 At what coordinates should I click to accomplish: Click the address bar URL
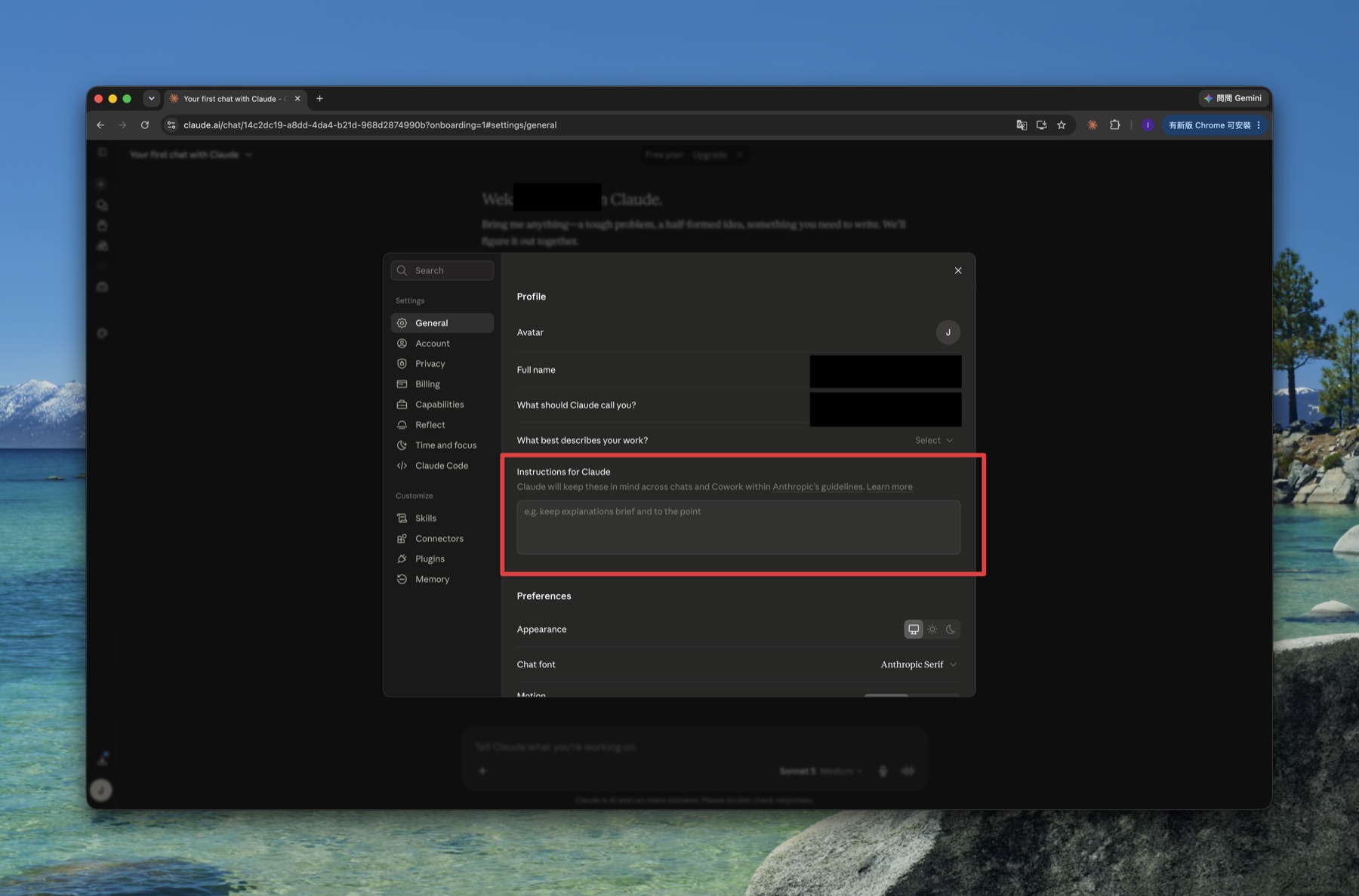pos(370,125)
